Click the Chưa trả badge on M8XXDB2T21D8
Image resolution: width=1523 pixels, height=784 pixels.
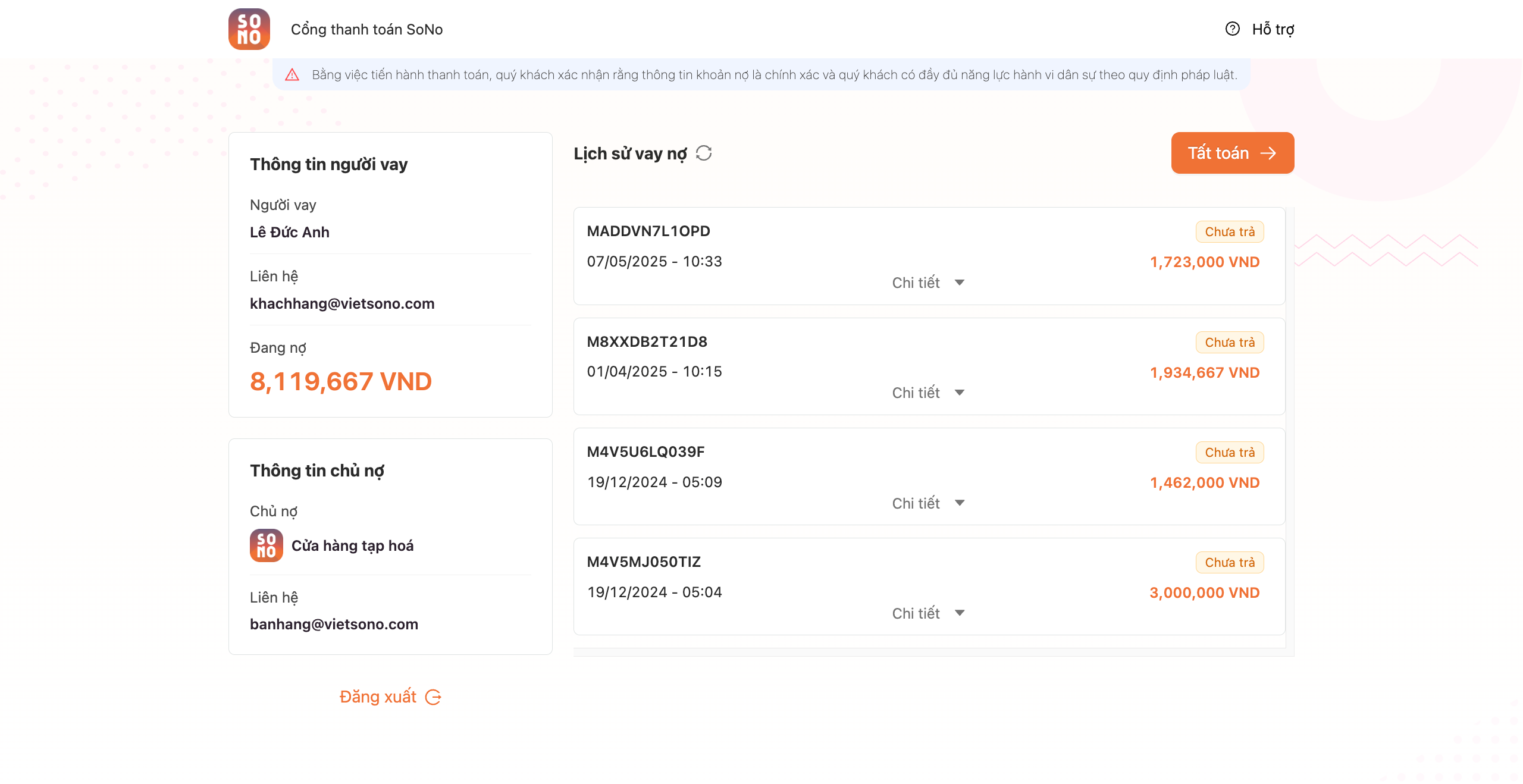1230,343
